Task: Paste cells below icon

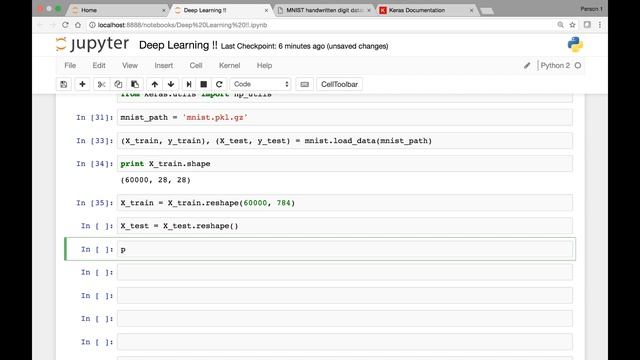Action: click(x=135, y=84)
